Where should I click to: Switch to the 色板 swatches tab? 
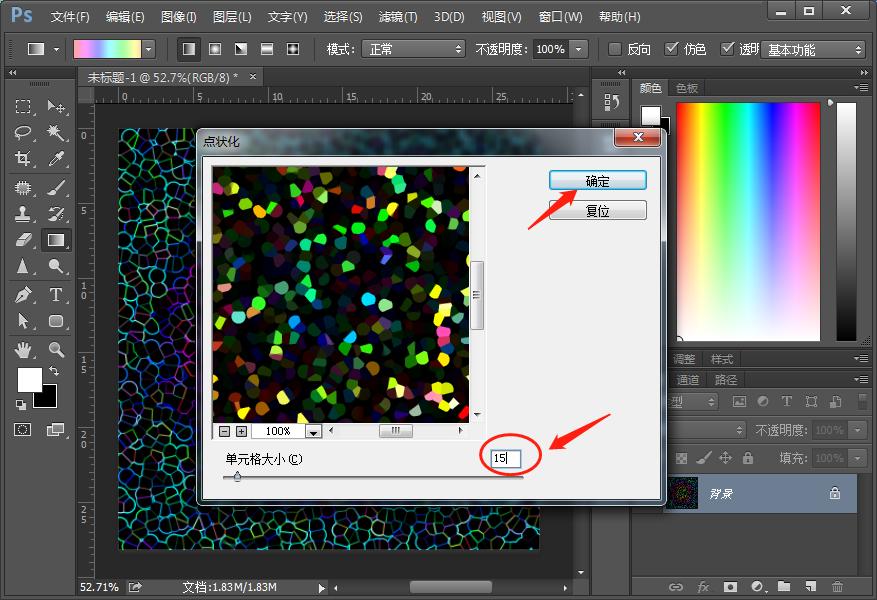pos(687,88)
